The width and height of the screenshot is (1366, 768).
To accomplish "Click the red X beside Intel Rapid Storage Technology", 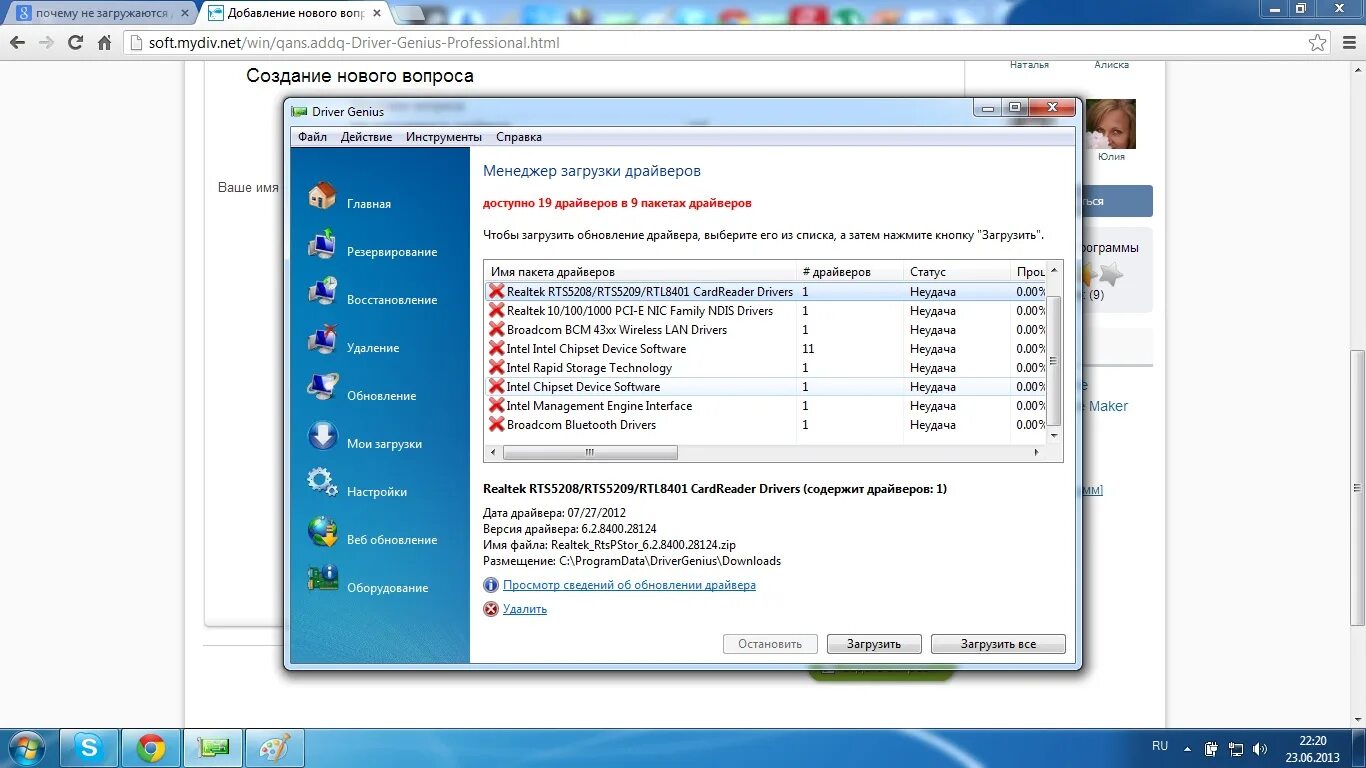I will pos(496,367).
